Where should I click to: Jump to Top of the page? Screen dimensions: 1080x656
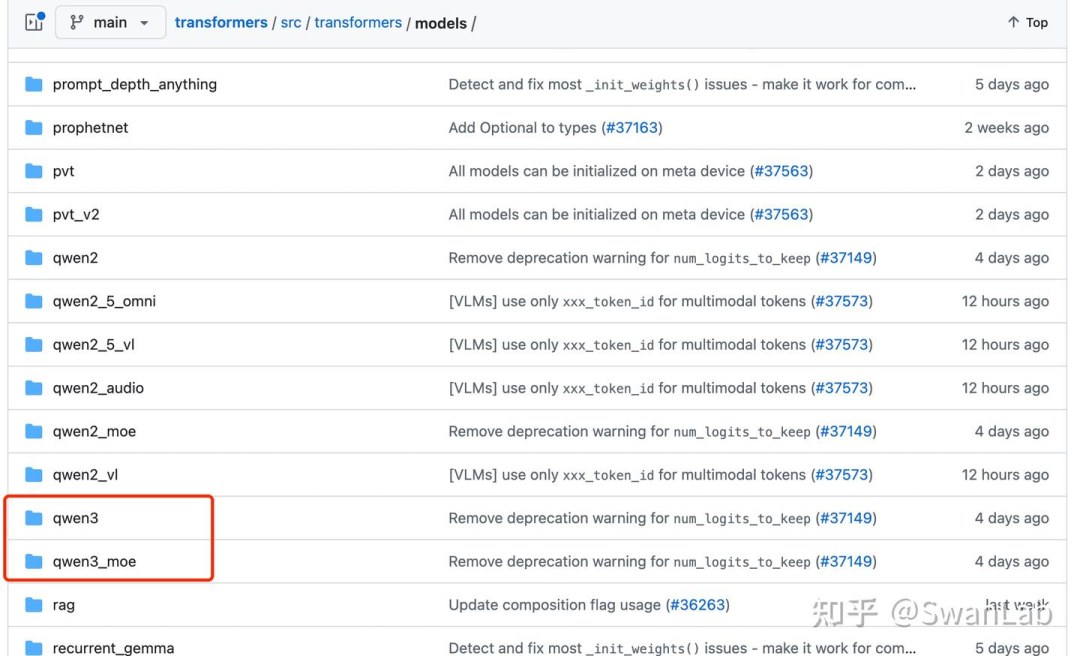pyautogui.click(x=1028, y=22)
